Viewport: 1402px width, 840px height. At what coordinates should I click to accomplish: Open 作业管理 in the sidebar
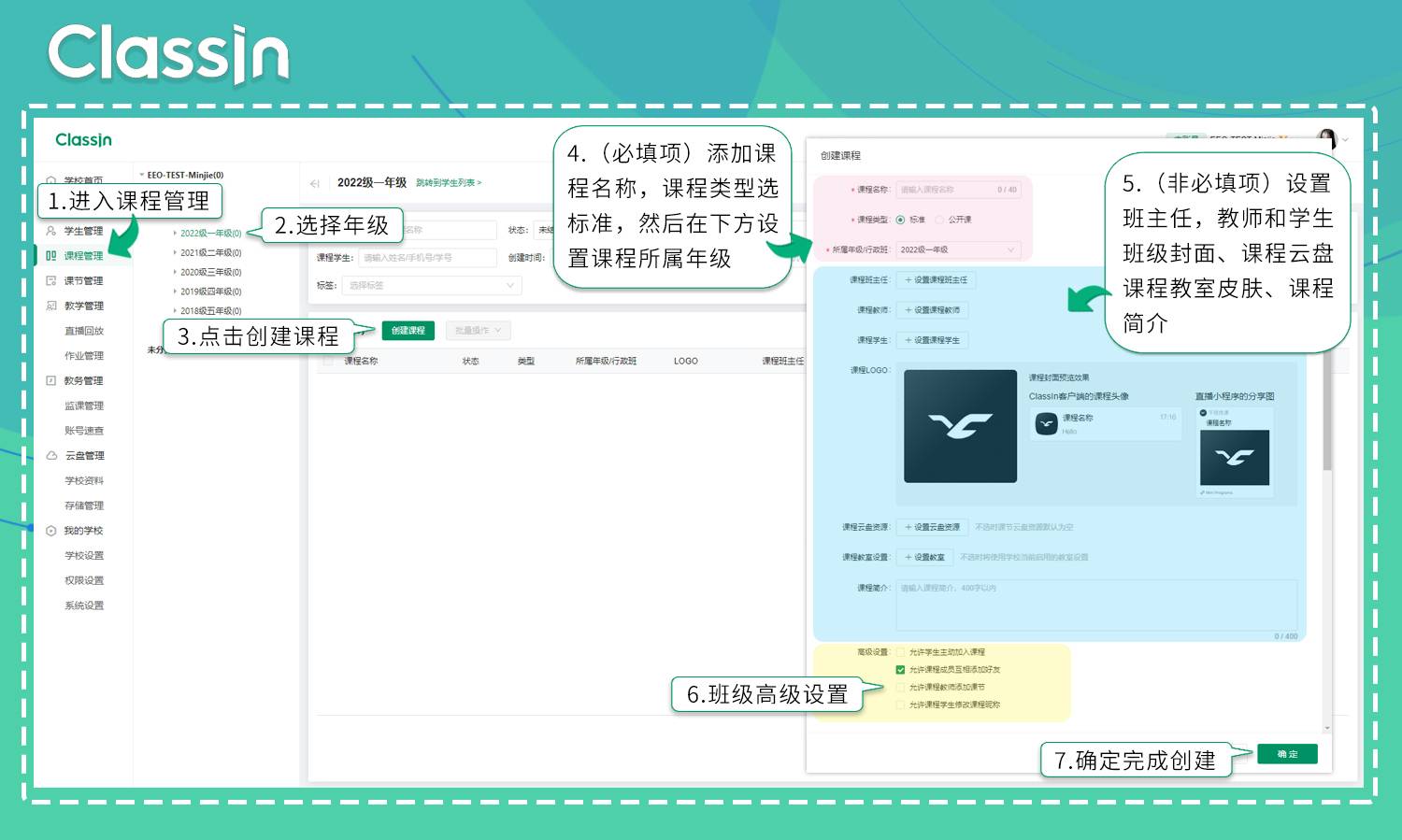coord(84,356)
